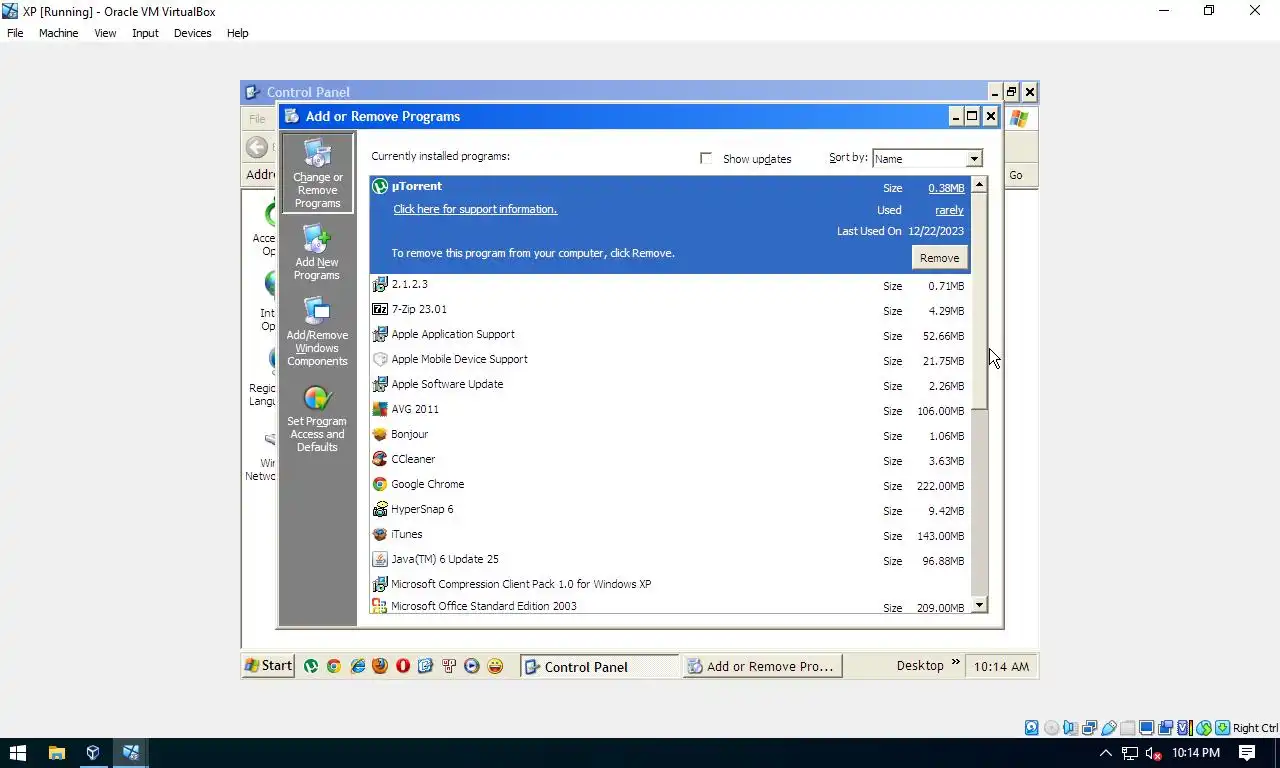Select Apple Software Update entry
The image size is (1280, 768).
coord(668,384)
